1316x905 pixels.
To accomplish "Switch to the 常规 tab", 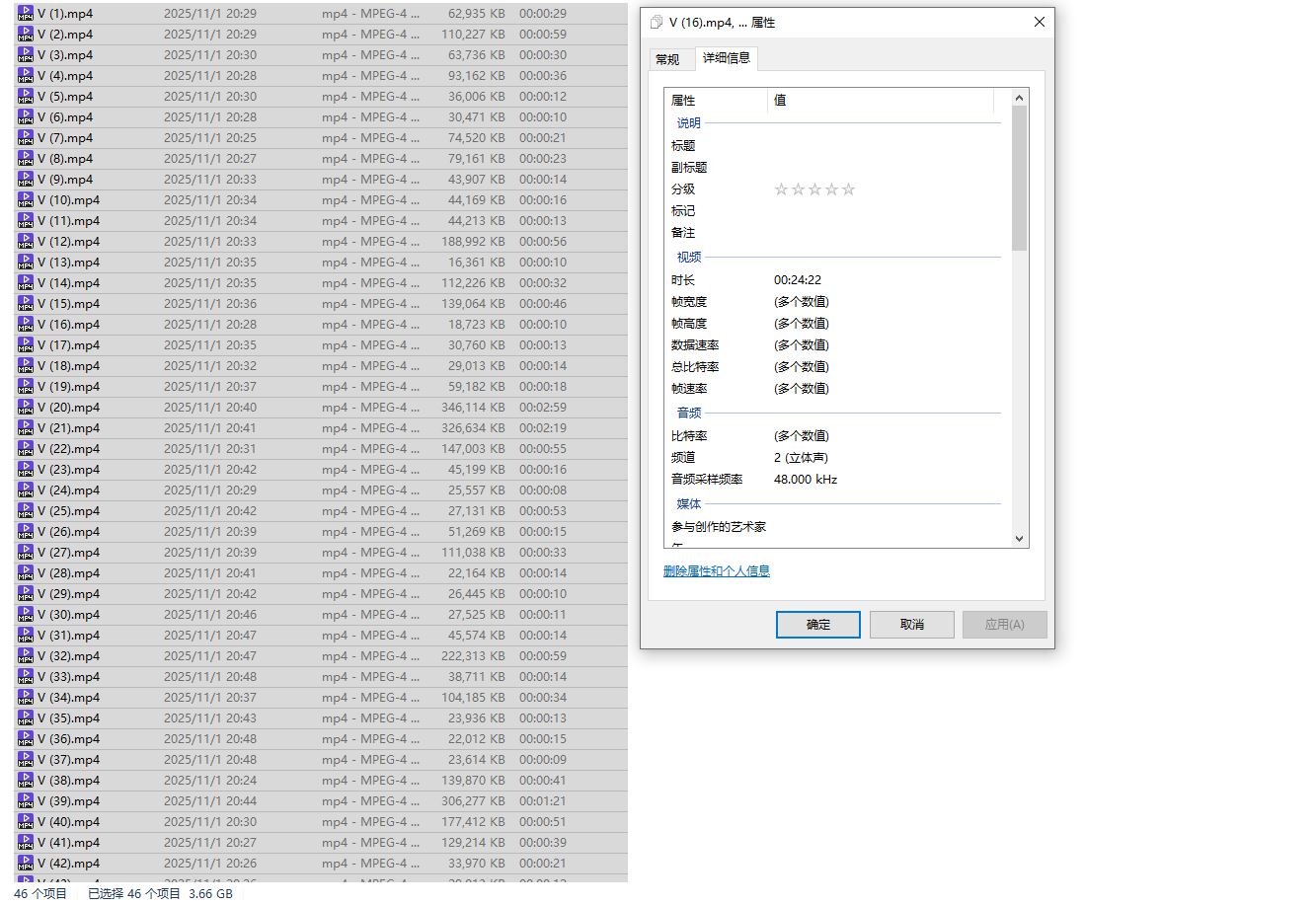I will (x=667, y=59).
